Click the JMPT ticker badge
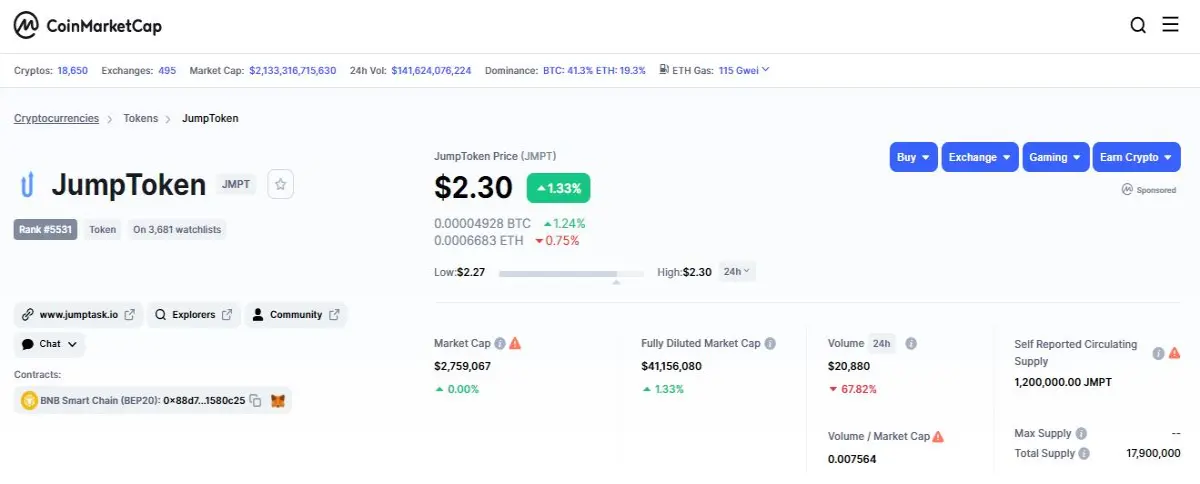The width and height of the screenshot is (1200, 484). pos(236,184)
